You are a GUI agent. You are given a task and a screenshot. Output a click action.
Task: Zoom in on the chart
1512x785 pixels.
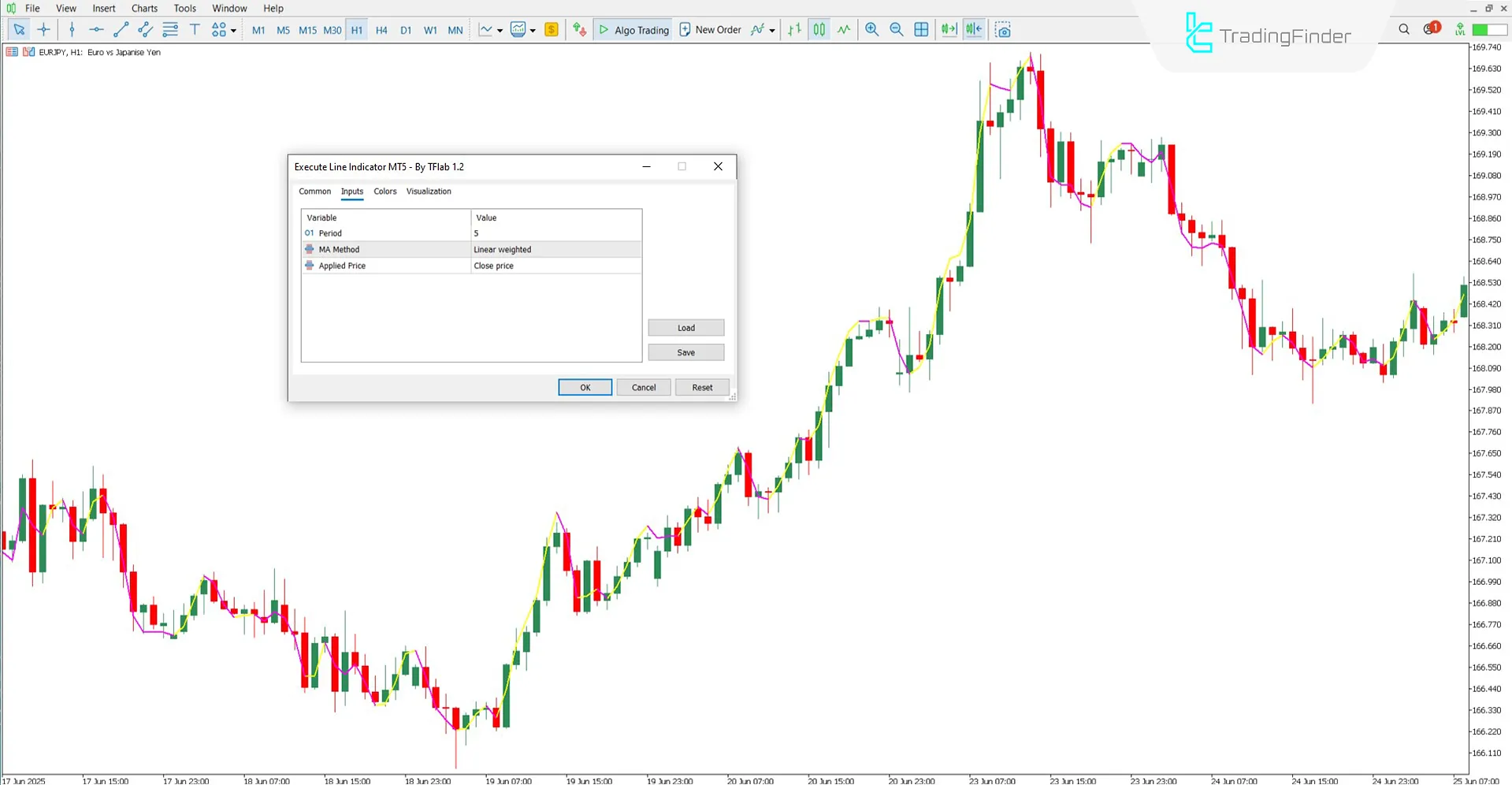tap(871, 29)
